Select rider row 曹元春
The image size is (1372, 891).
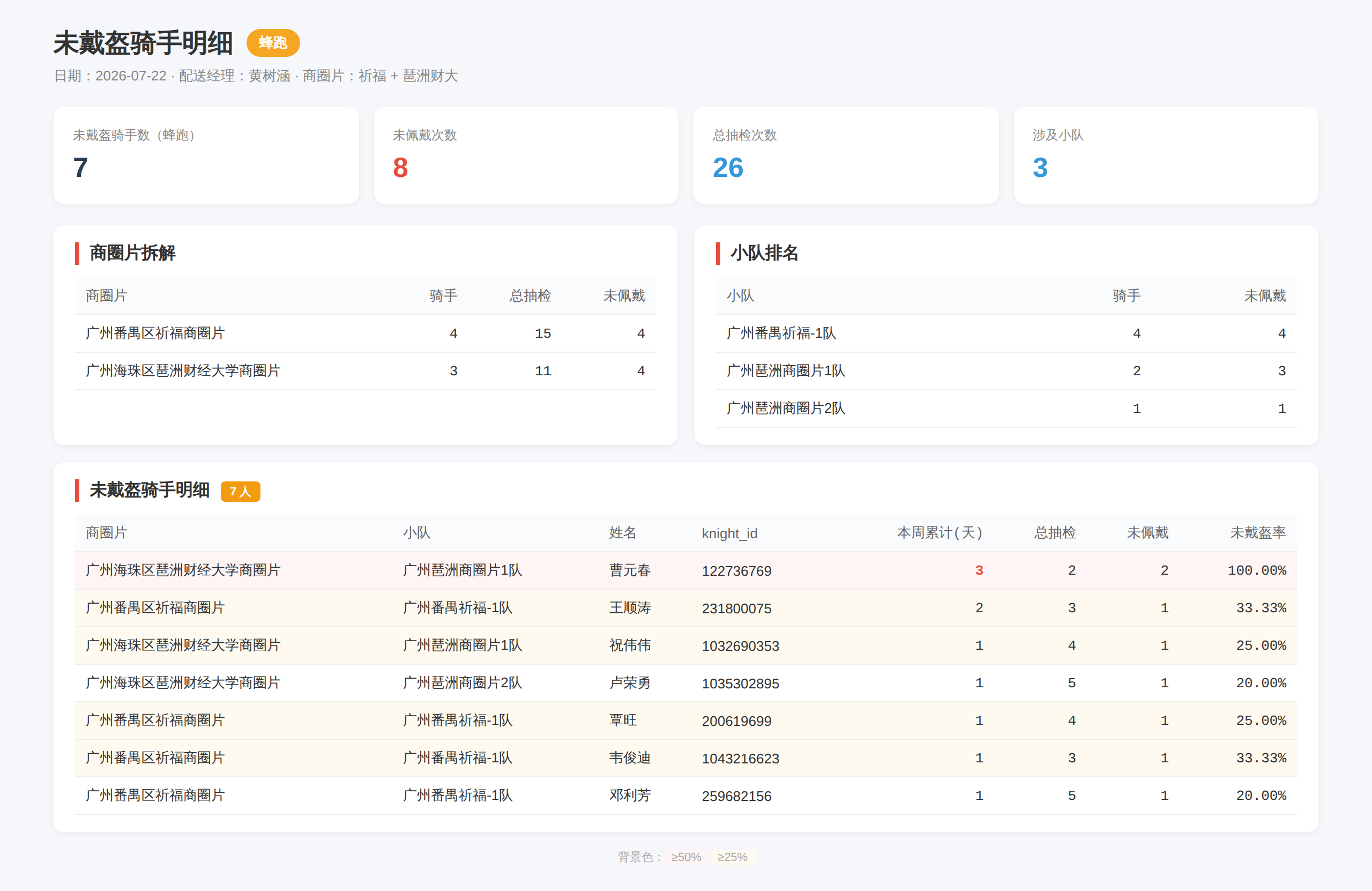(x=685, y=570)
